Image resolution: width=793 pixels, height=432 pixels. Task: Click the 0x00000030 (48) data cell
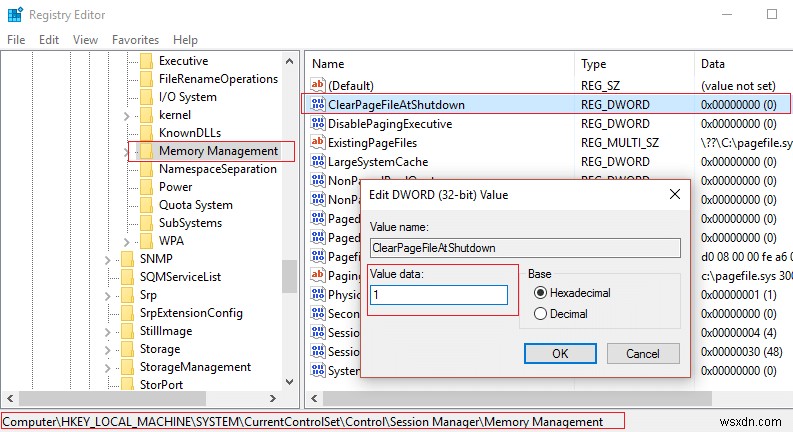click(x=741, y=352)
